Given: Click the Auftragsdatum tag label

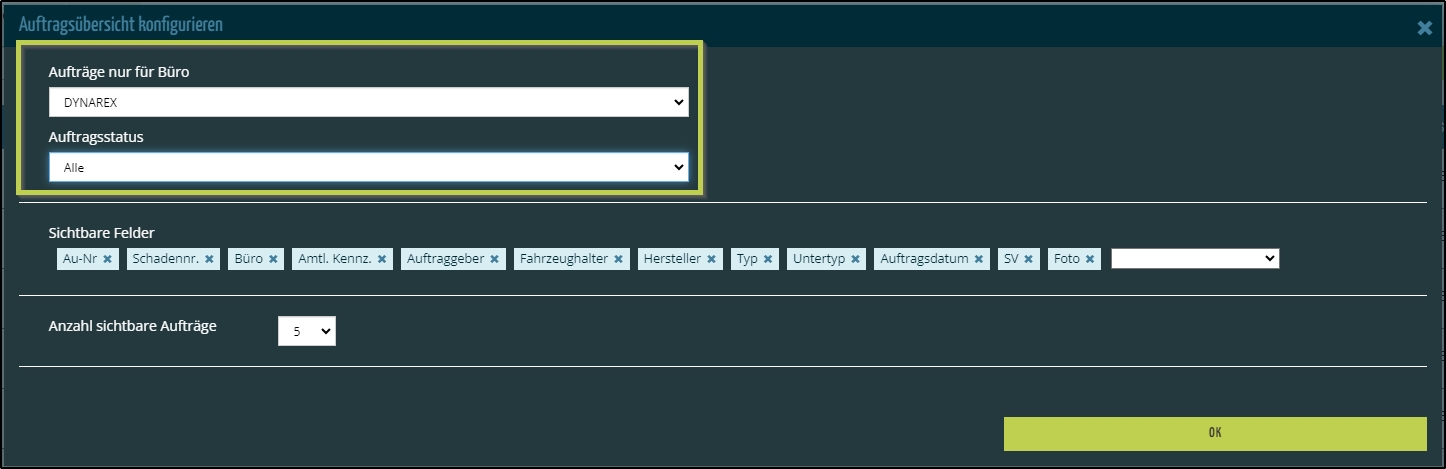Looking at the screenshot, I should click(924, 259).
